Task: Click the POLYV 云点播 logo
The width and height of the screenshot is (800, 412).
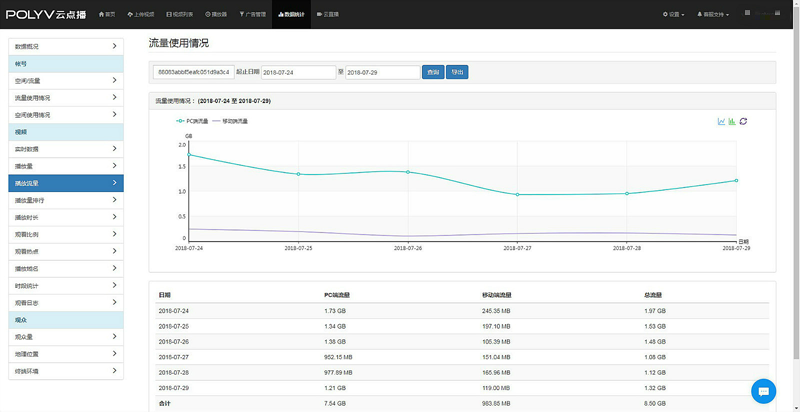Action: tap(48, 14)
